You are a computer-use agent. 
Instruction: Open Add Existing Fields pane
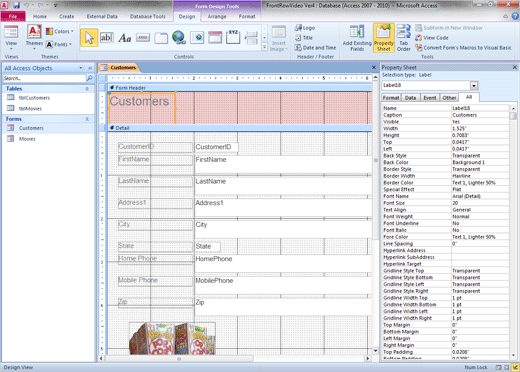pyautogui.click(x=357, y=38)
